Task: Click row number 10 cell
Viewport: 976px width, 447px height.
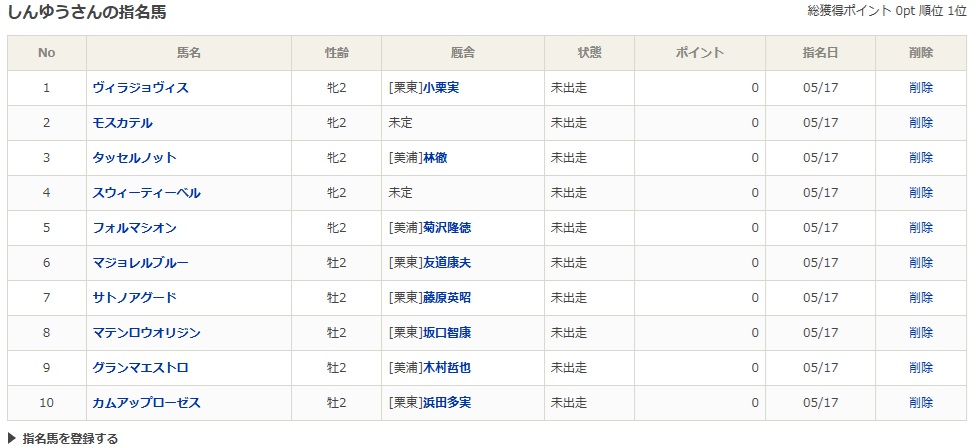Action: pos(47,403)
